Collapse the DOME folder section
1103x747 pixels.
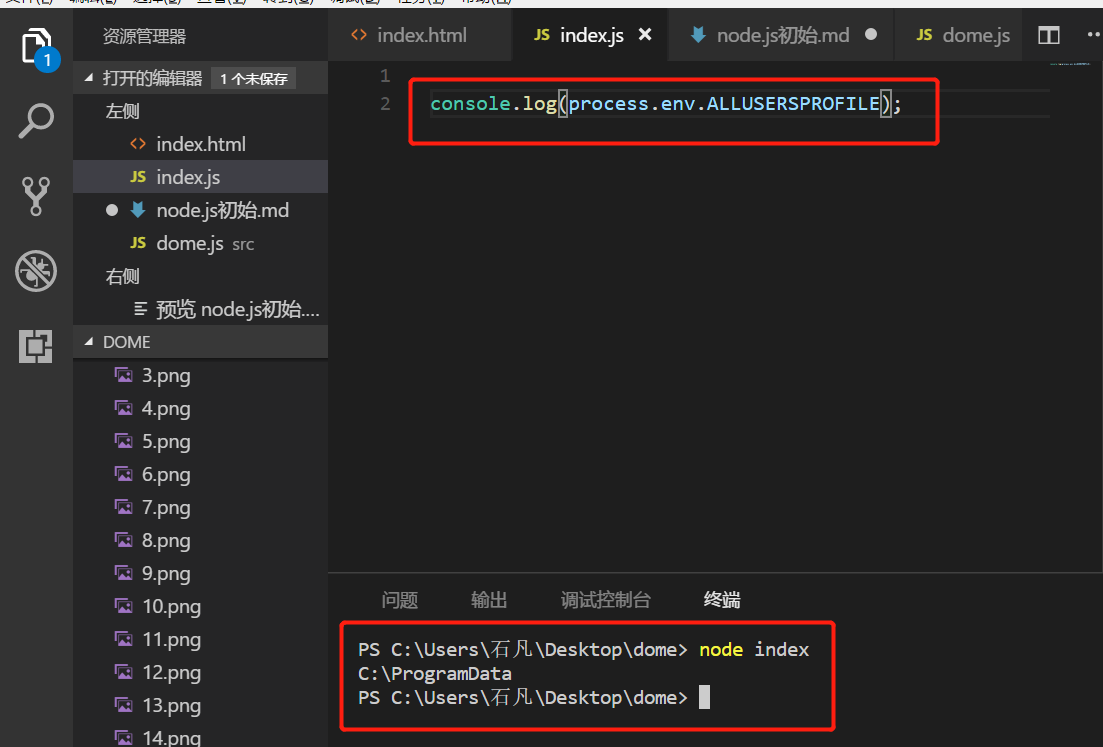(90, 342)
